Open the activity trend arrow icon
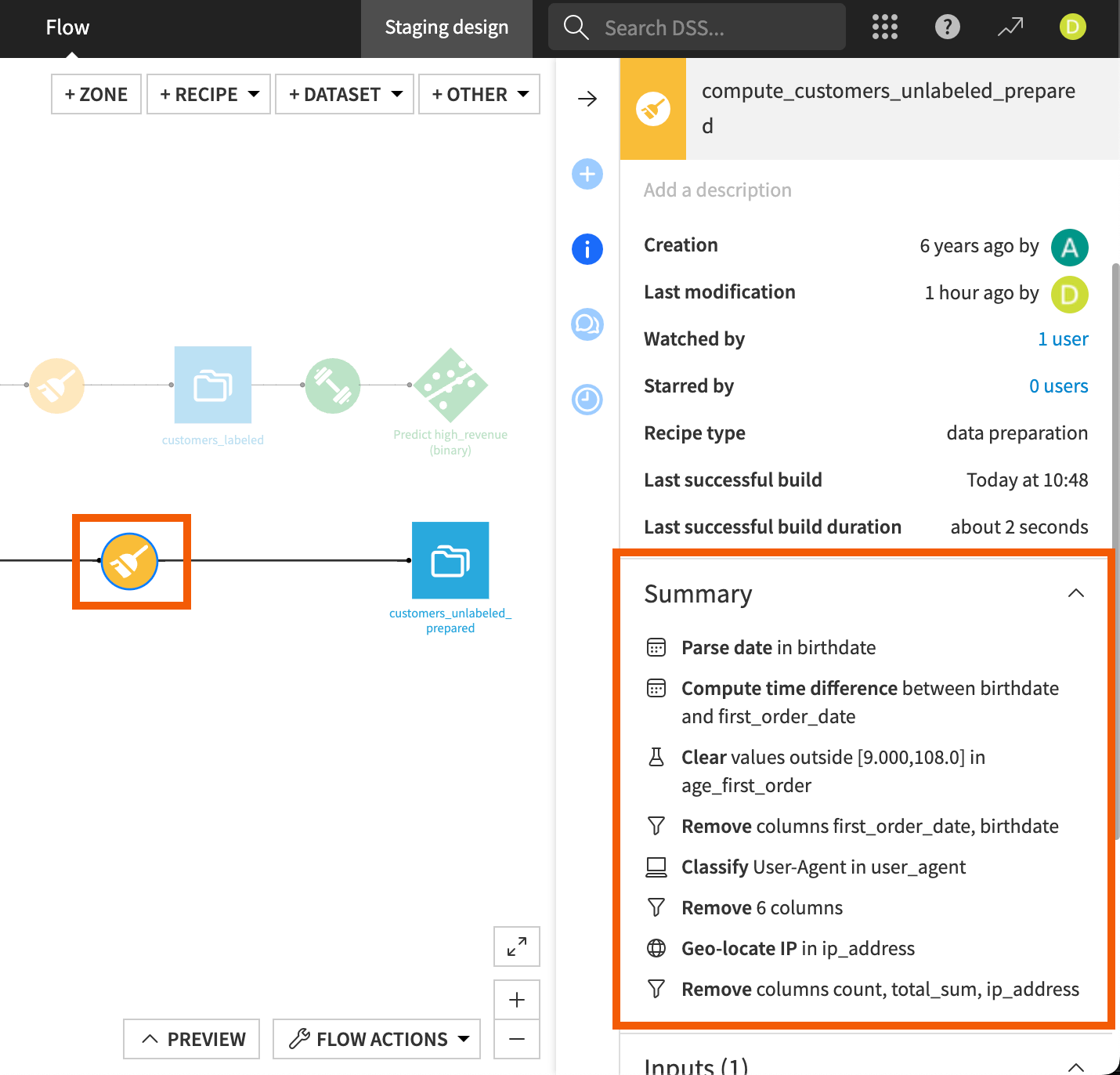The image size is (1120, 1075). (x=1010, y=27)
